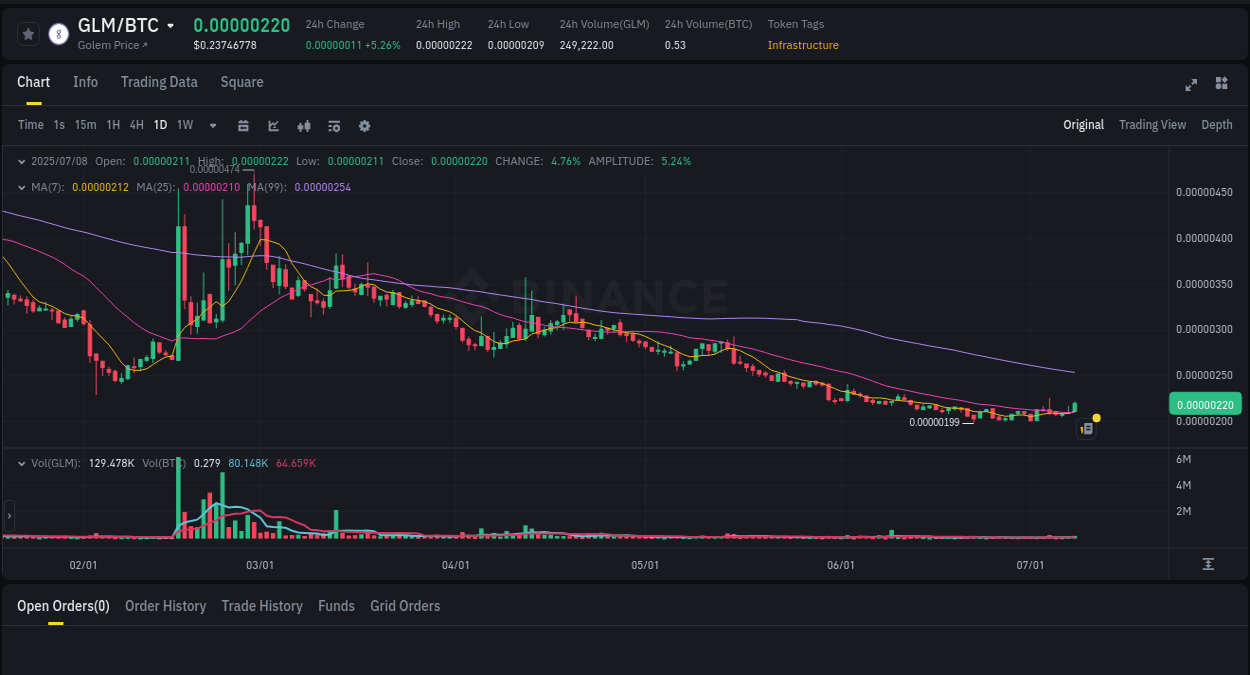Viewport: 1250px width, 675px height.
Task: Open the GLM/BTC pair selector dropdown
Action: (172, 25)
